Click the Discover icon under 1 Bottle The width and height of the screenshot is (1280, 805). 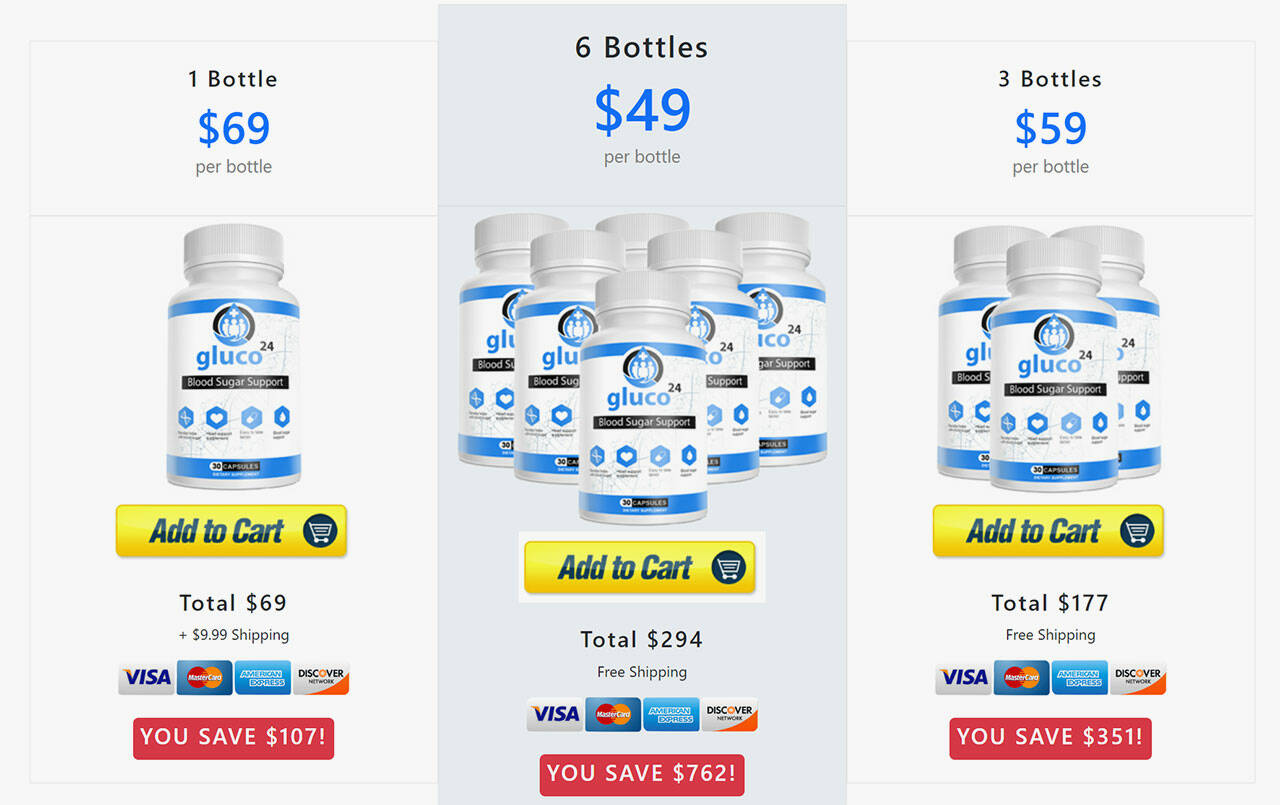point(321,678)
